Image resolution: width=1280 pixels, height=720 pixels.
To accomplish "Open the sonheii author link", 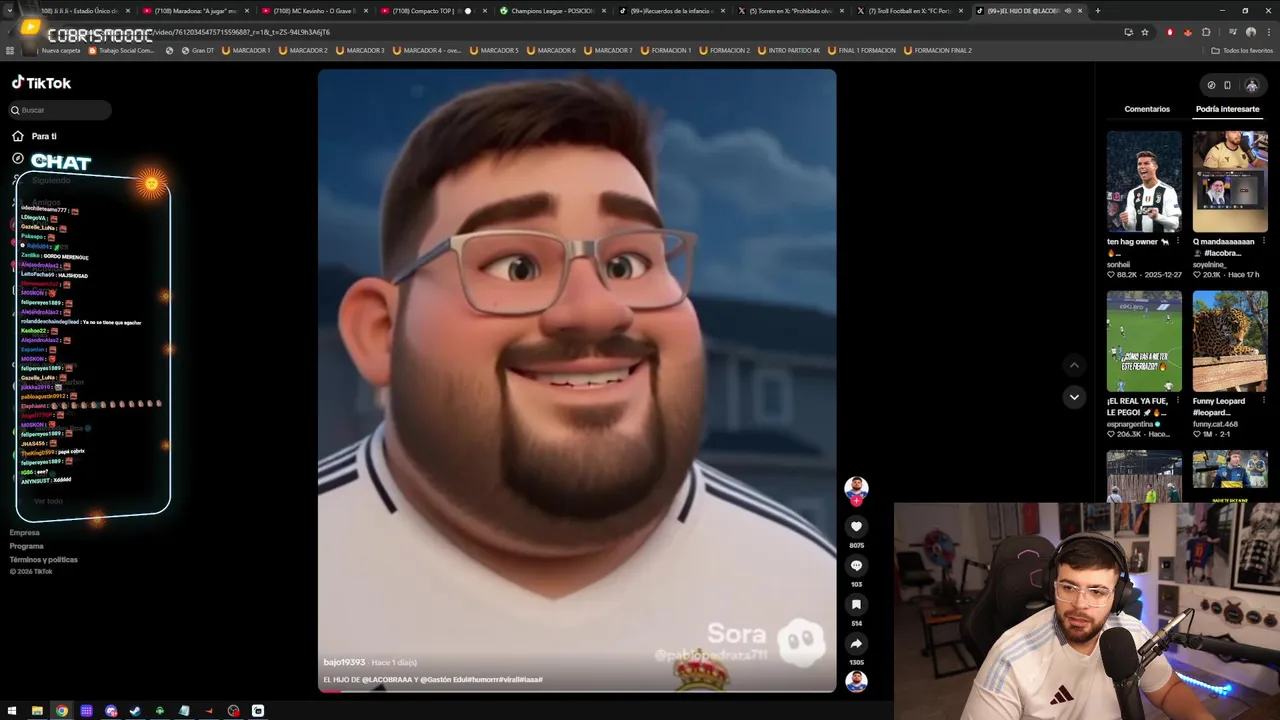I will (x=1118, y=265).
